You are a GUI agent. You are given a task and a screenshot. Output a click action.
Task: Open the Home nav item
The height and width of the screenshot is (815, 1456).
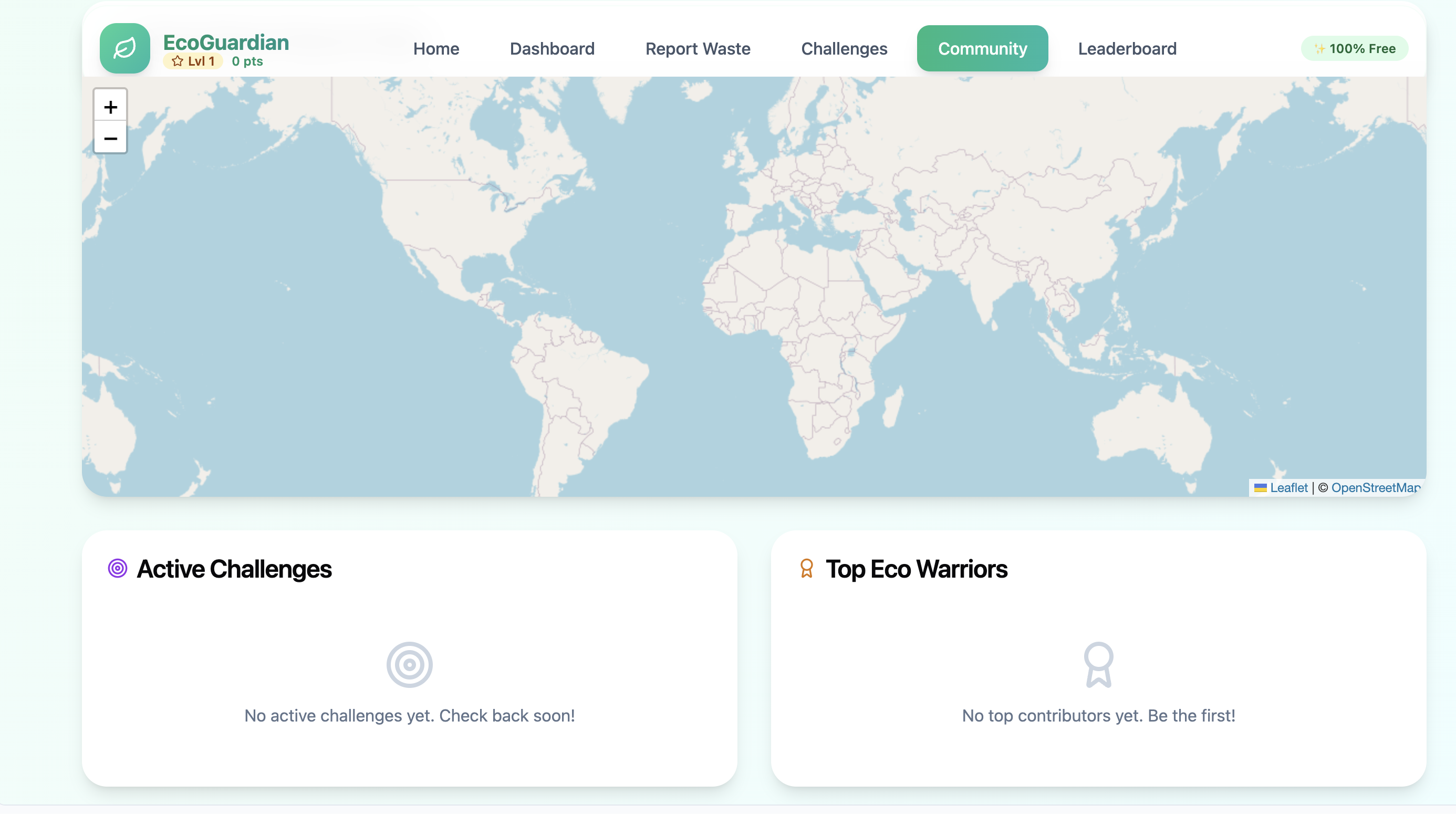pos(436,49)
